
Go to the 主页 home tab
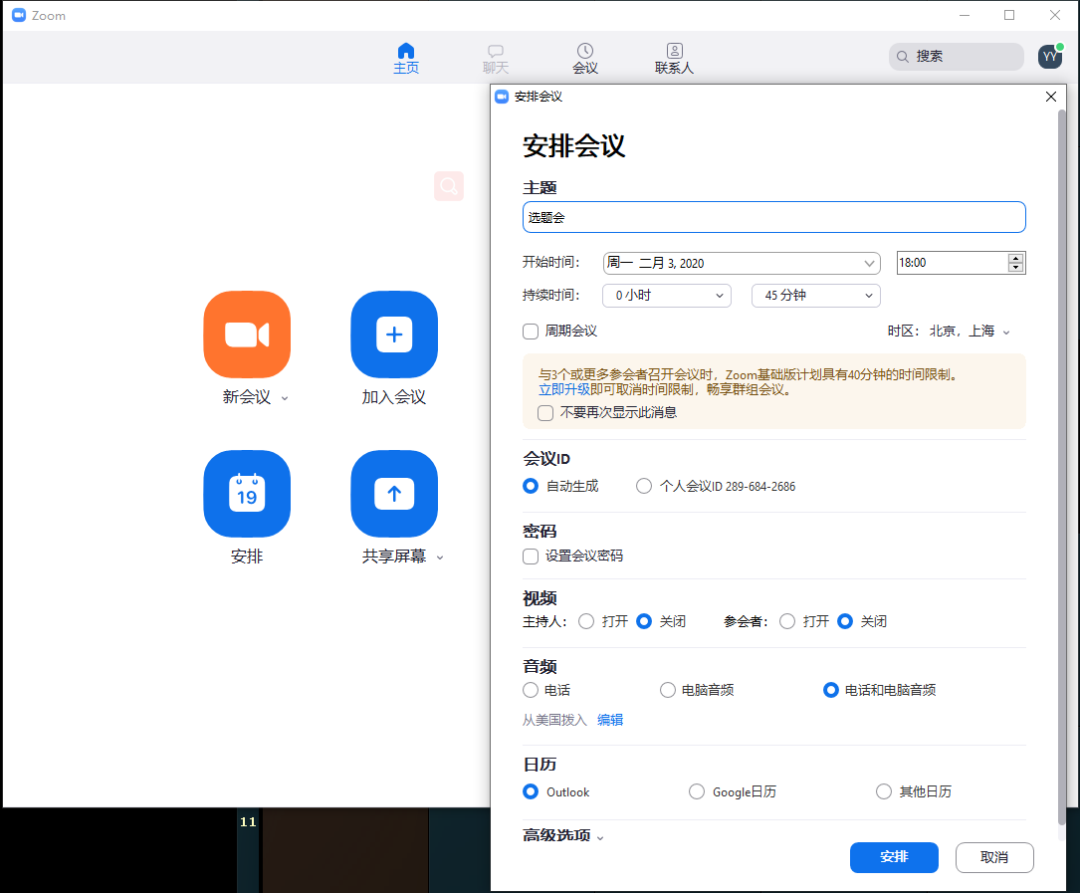pos(406,58)
